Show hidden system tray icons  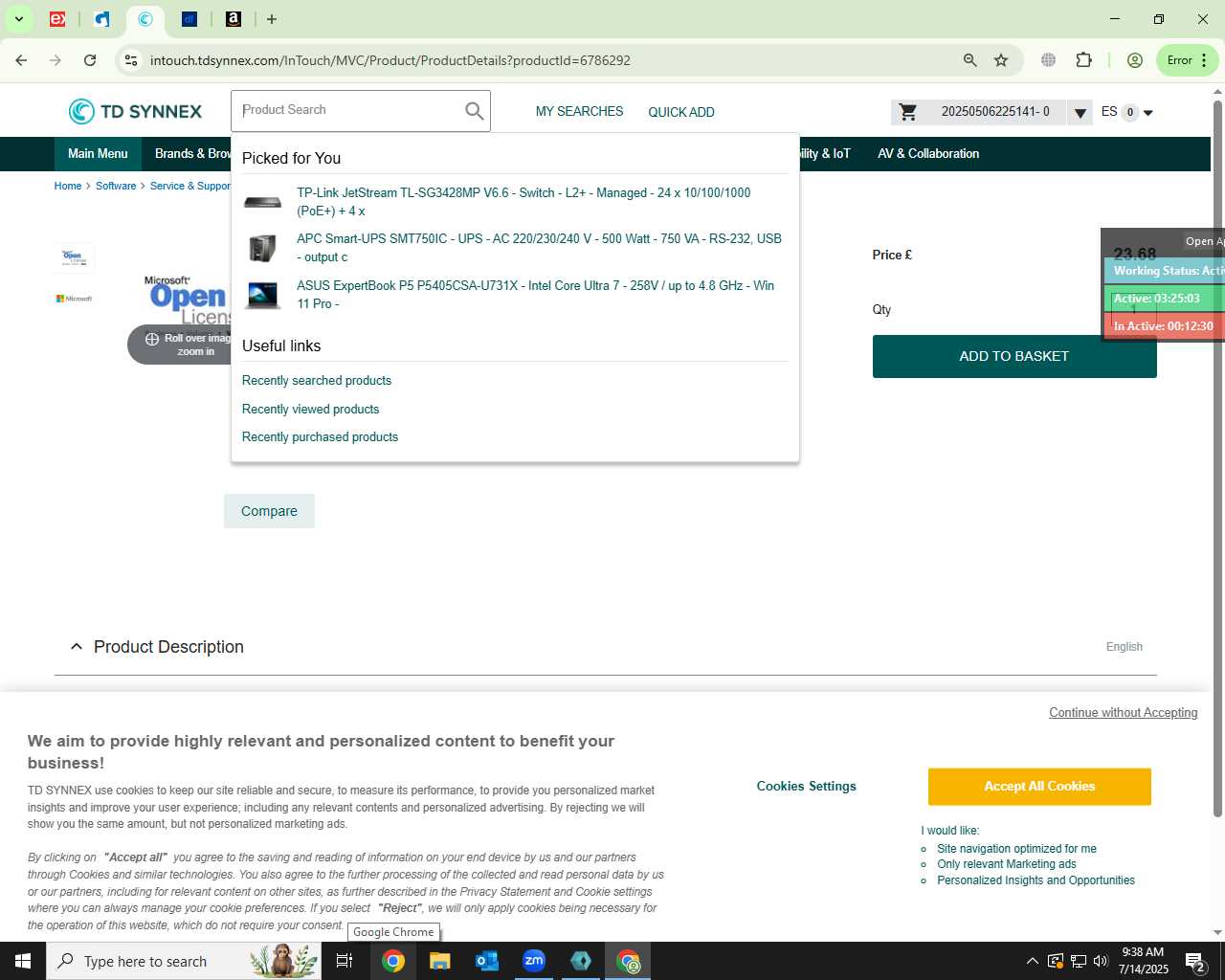click(x=1032, y=961)
